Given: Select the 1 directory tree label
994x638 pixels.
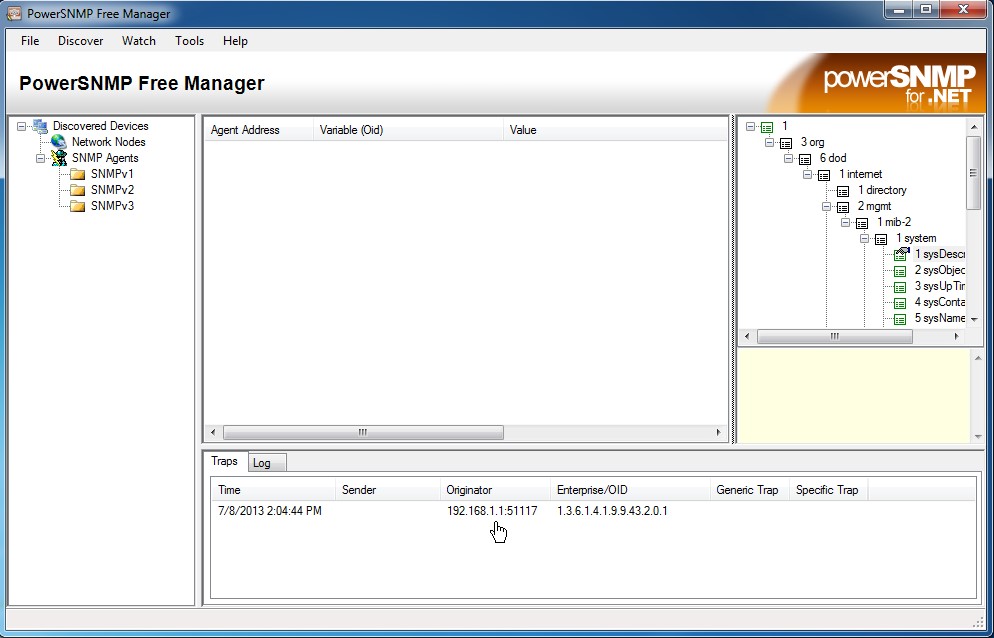Looking at the screenshot, I should [882, 190].
